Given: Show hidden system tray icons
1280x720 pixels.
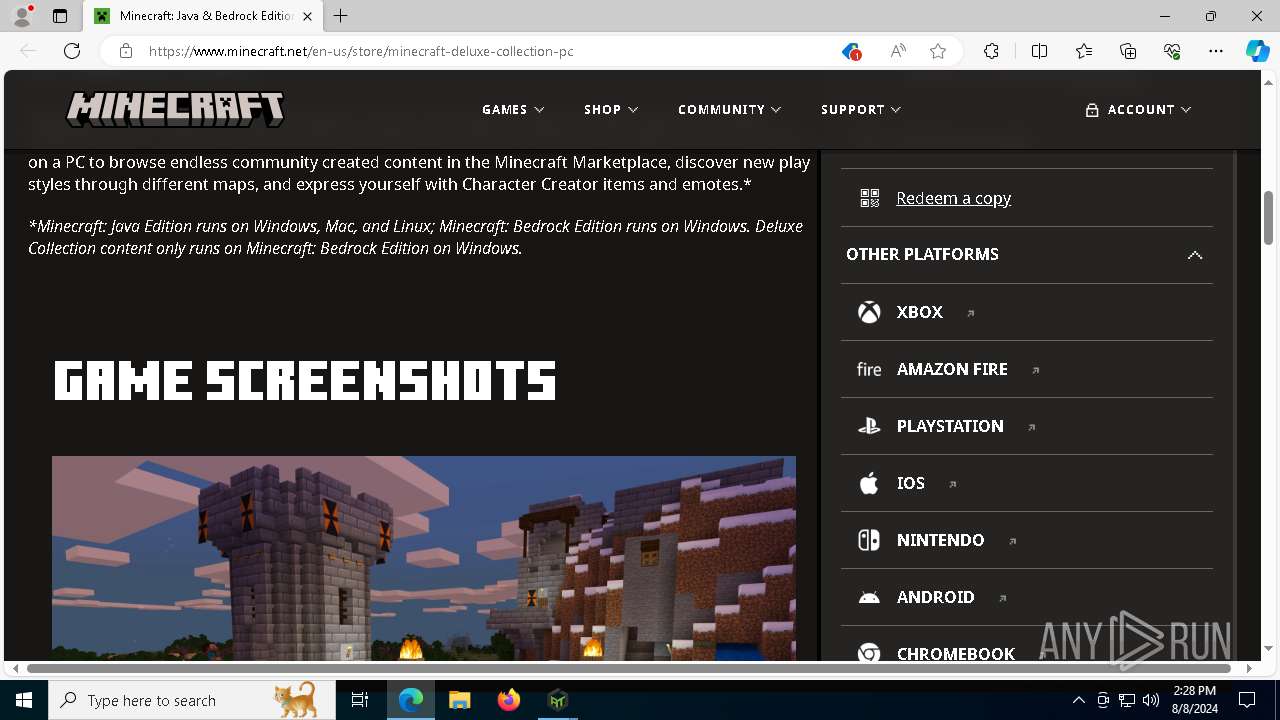Looking at the screenshot, I should pos(1078,700).
